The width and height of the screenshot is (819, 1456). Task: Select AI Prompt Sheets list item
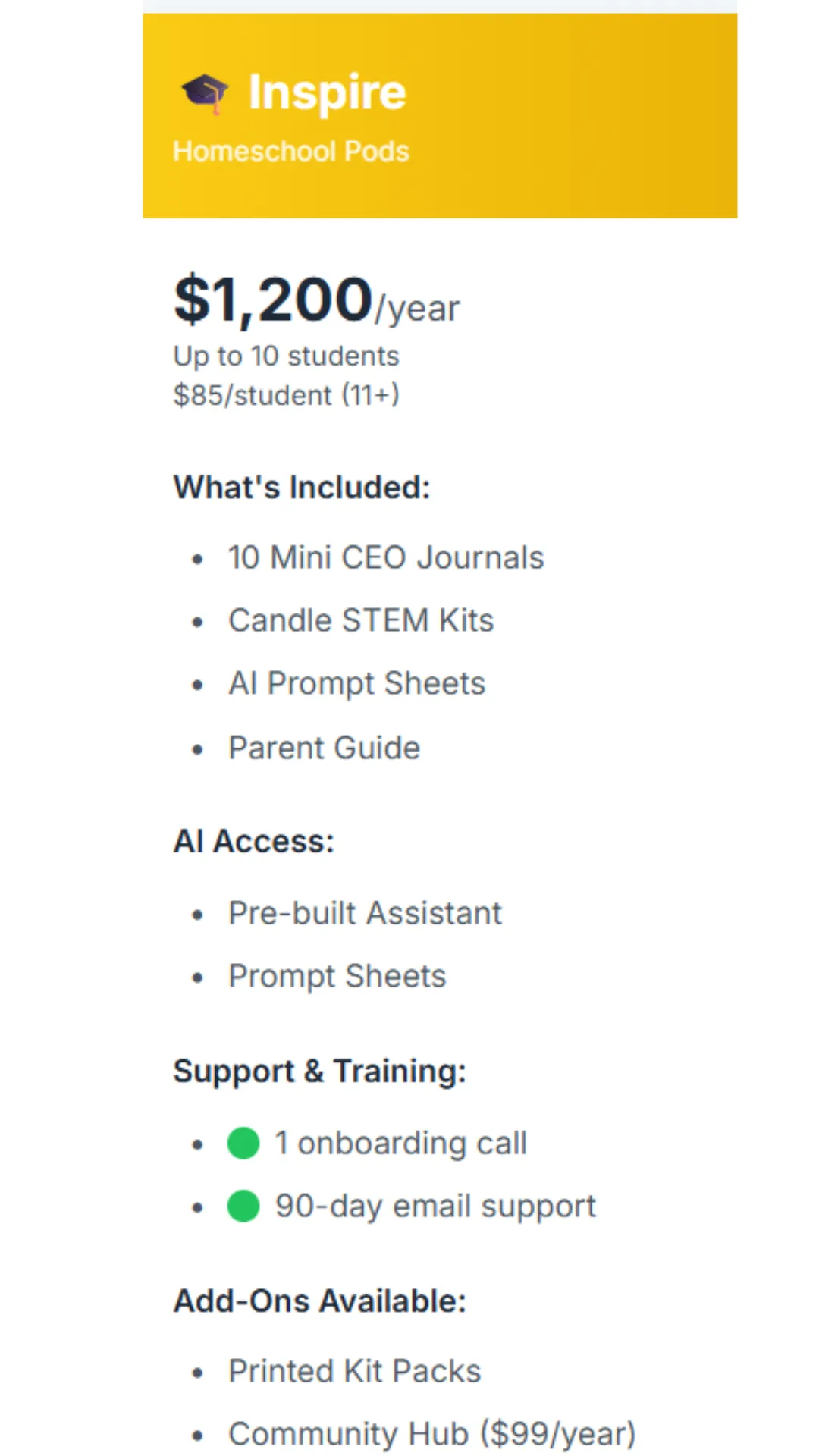pyautogui.click(x=357, y=684)
